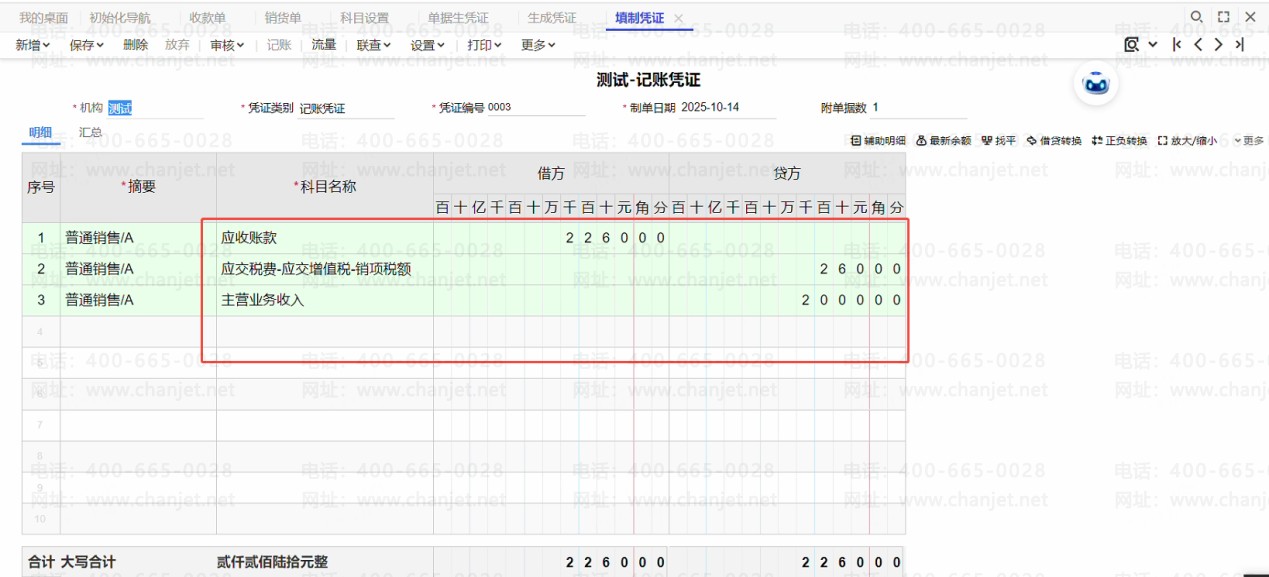Jump to the last voucher arrow
The height and width of the screenshot is (577, 1269).
coord(1239,44)
